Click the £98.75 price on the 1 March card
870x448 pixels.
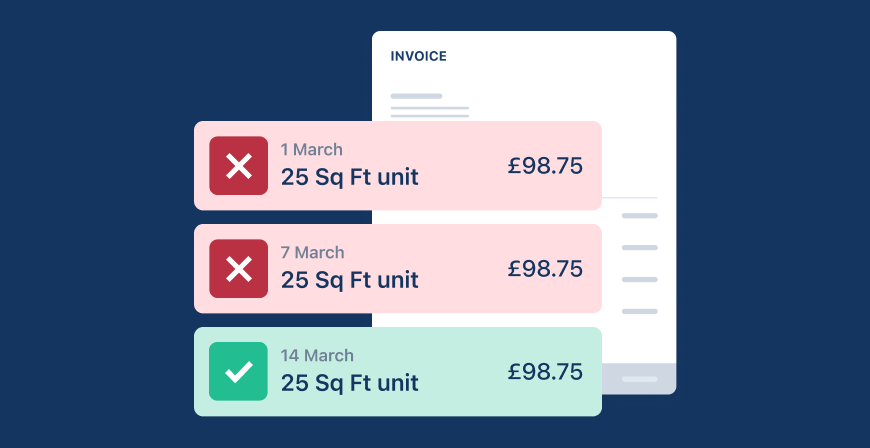coord(545,166)
